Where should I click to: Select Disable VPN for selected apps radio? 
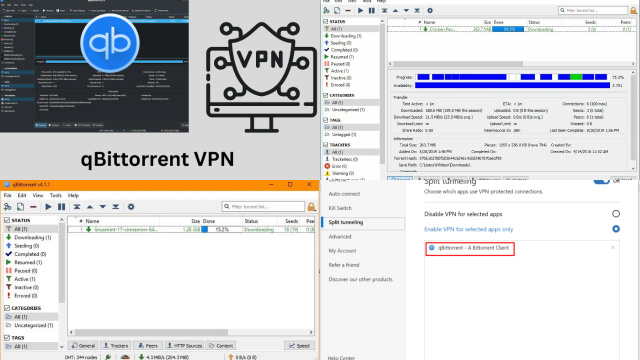click(616, 213)
